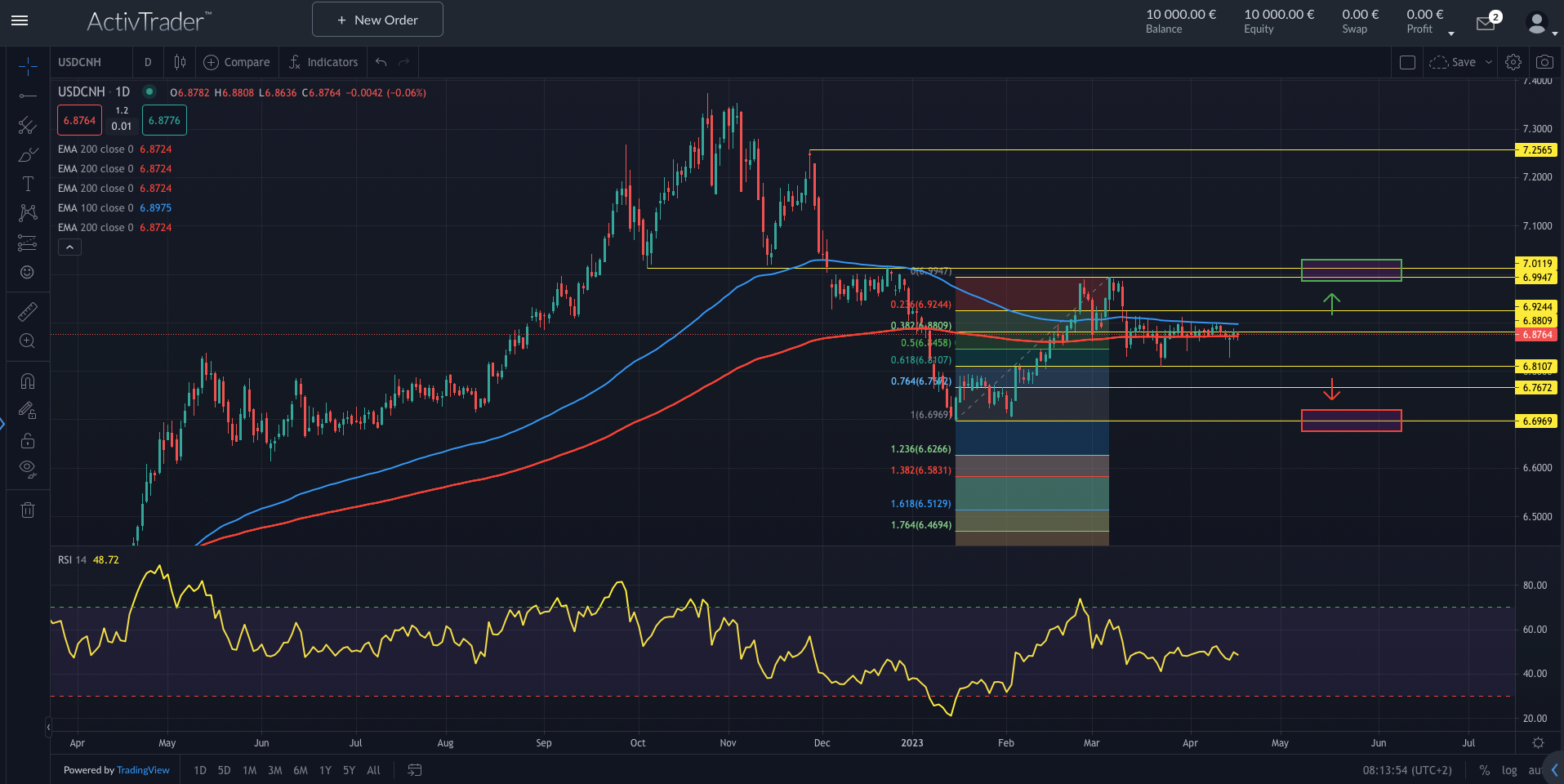The image size is (1564, 784).
Task: Open the trend line drawing tool
Action: tap(27, 96)
